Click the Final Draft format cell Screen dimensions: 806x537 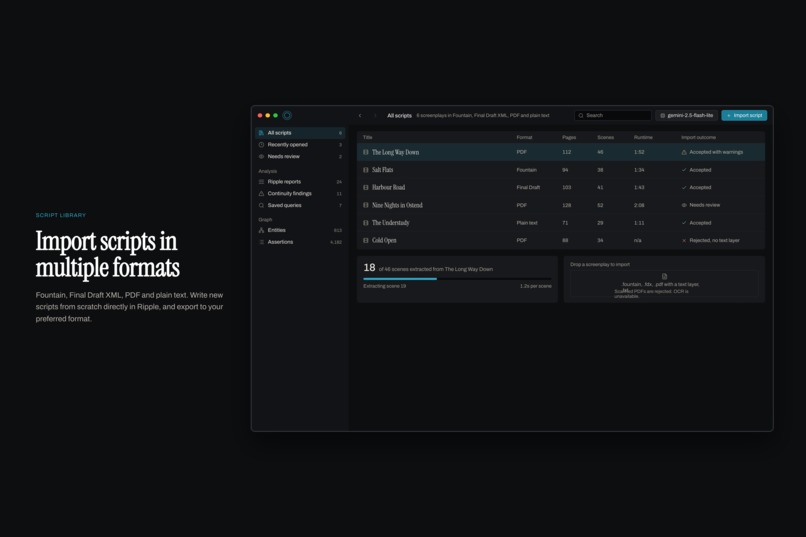(x=528, y=188)
